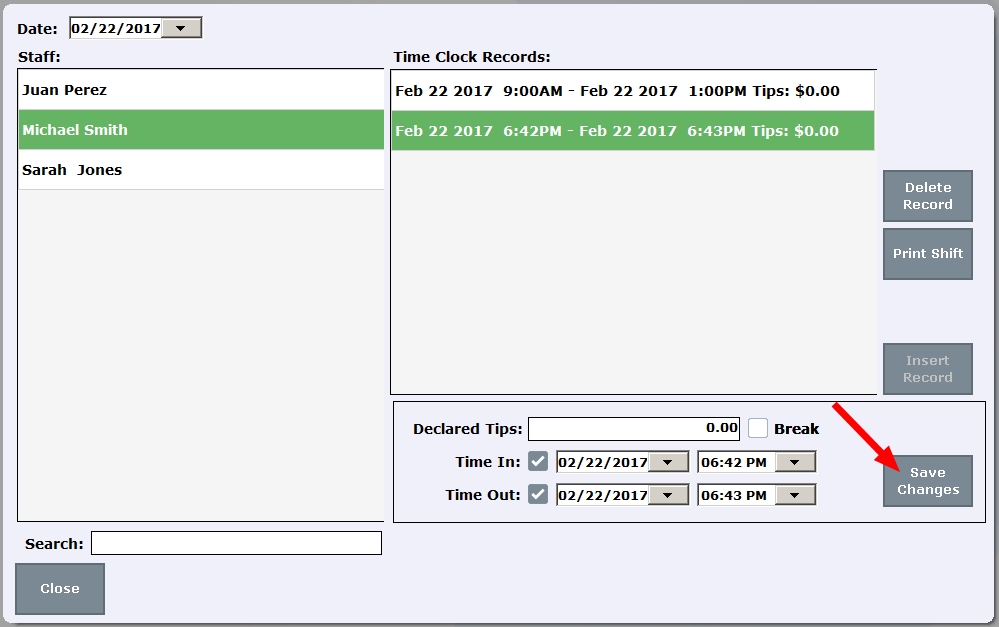Select the 9:00AM to 1:00PM time clock record

(632, 89)
